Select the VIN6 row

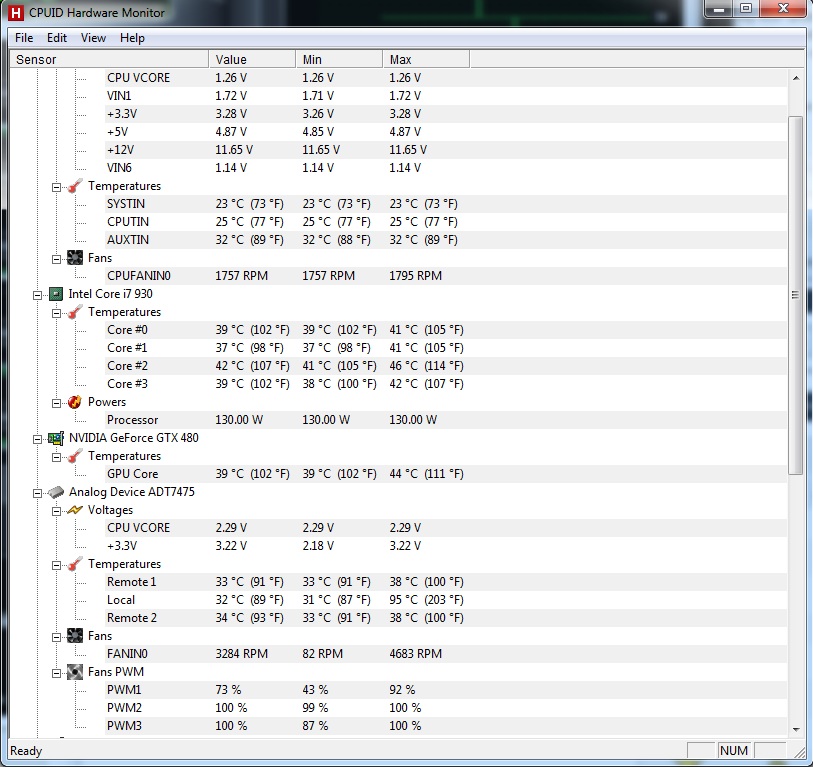pos(446,168)
